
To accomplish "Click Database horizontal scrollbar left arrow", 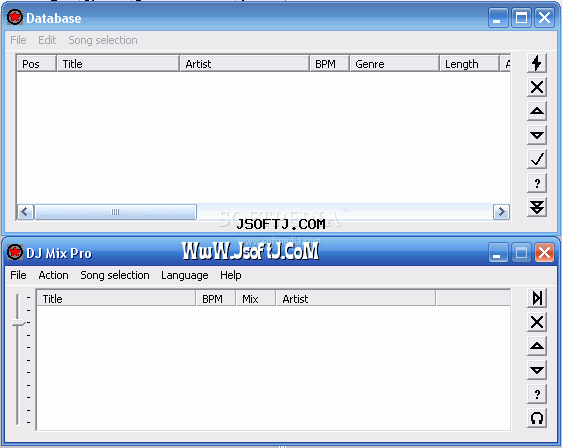I will pos(25,212).
